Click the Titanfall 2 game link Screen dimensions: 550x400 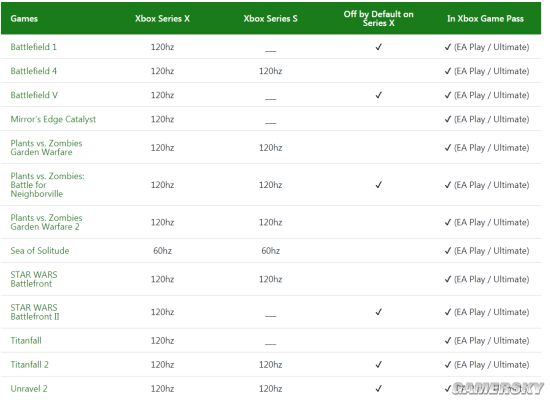[x=29, y=365]
